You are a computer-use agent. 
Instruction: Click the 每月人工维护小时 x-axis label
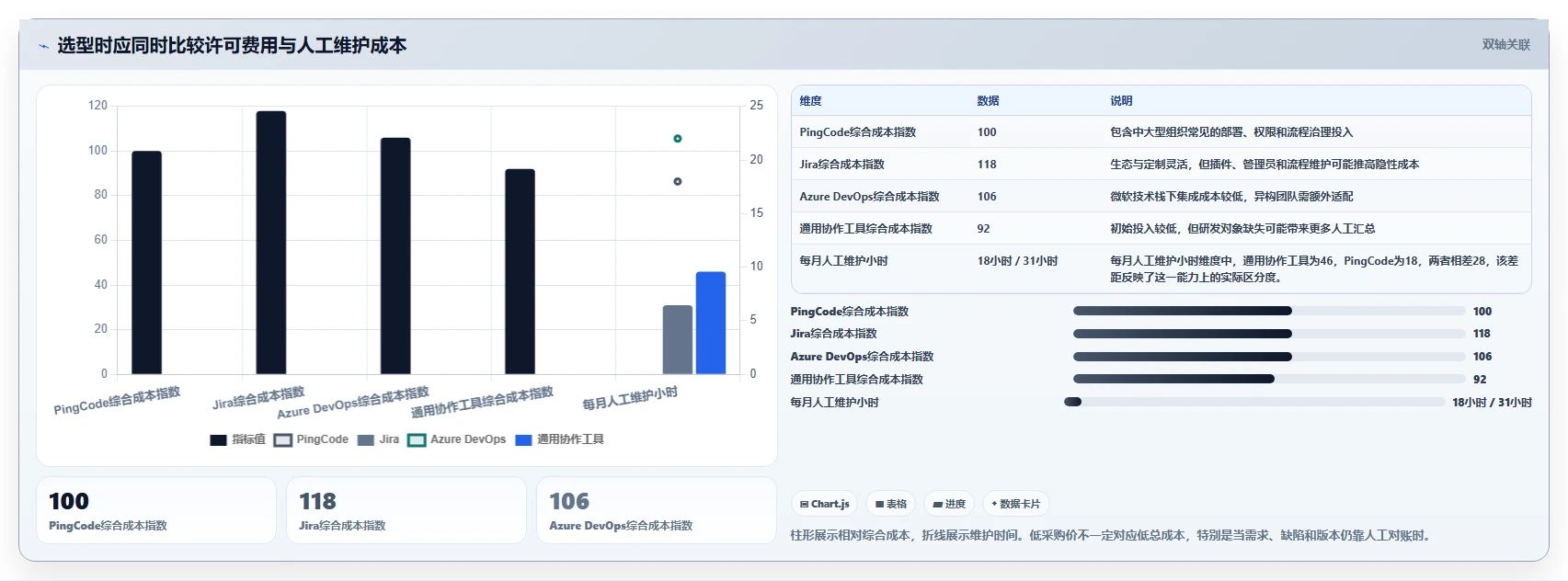click(x=630, y=398)
